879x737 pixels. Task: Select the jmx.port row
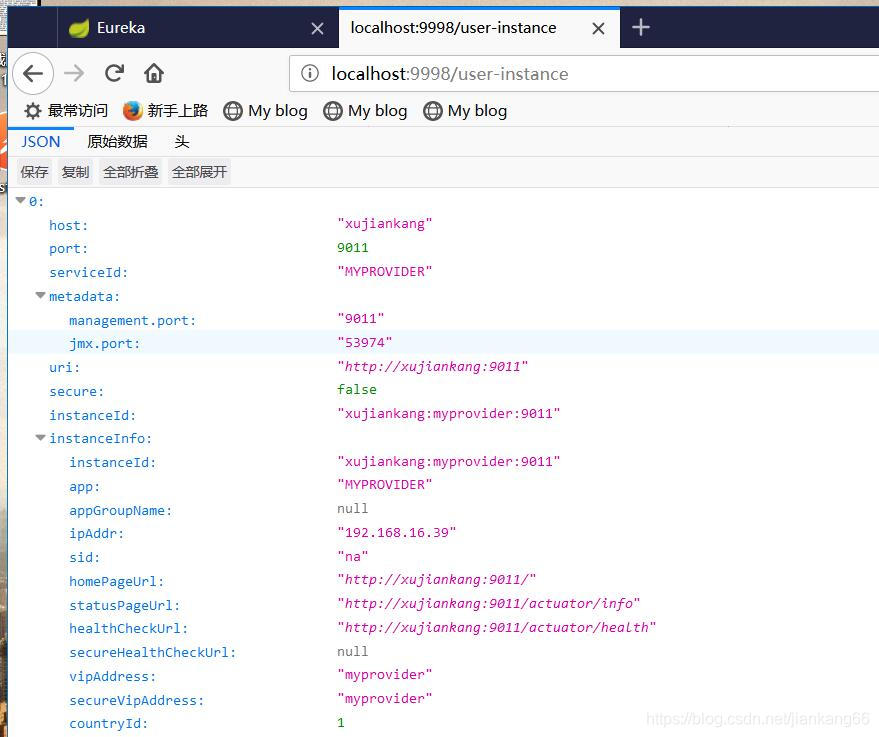tap(443, 342)
